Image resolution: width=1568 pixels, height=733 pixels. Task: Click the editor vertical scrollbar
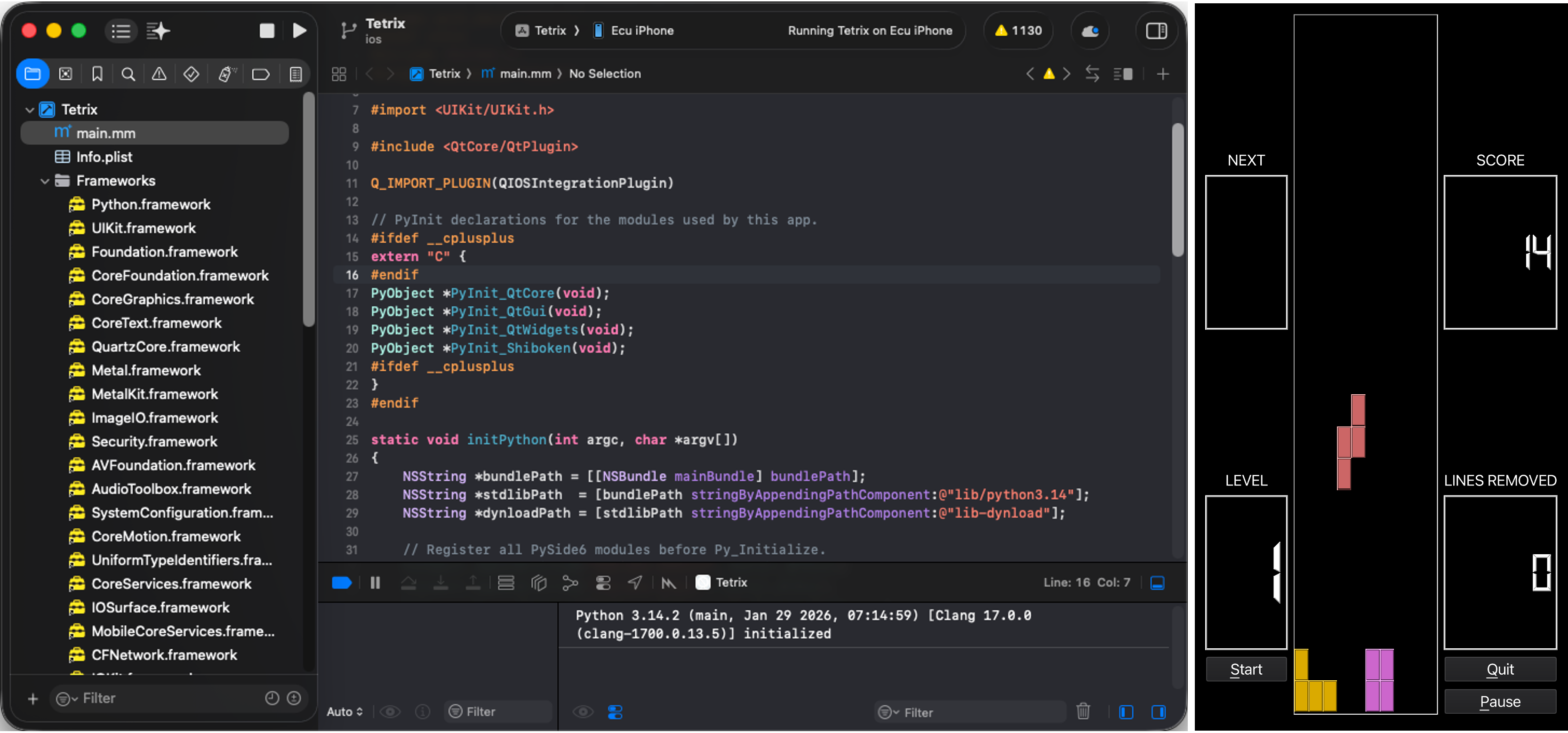point(1177,190)
